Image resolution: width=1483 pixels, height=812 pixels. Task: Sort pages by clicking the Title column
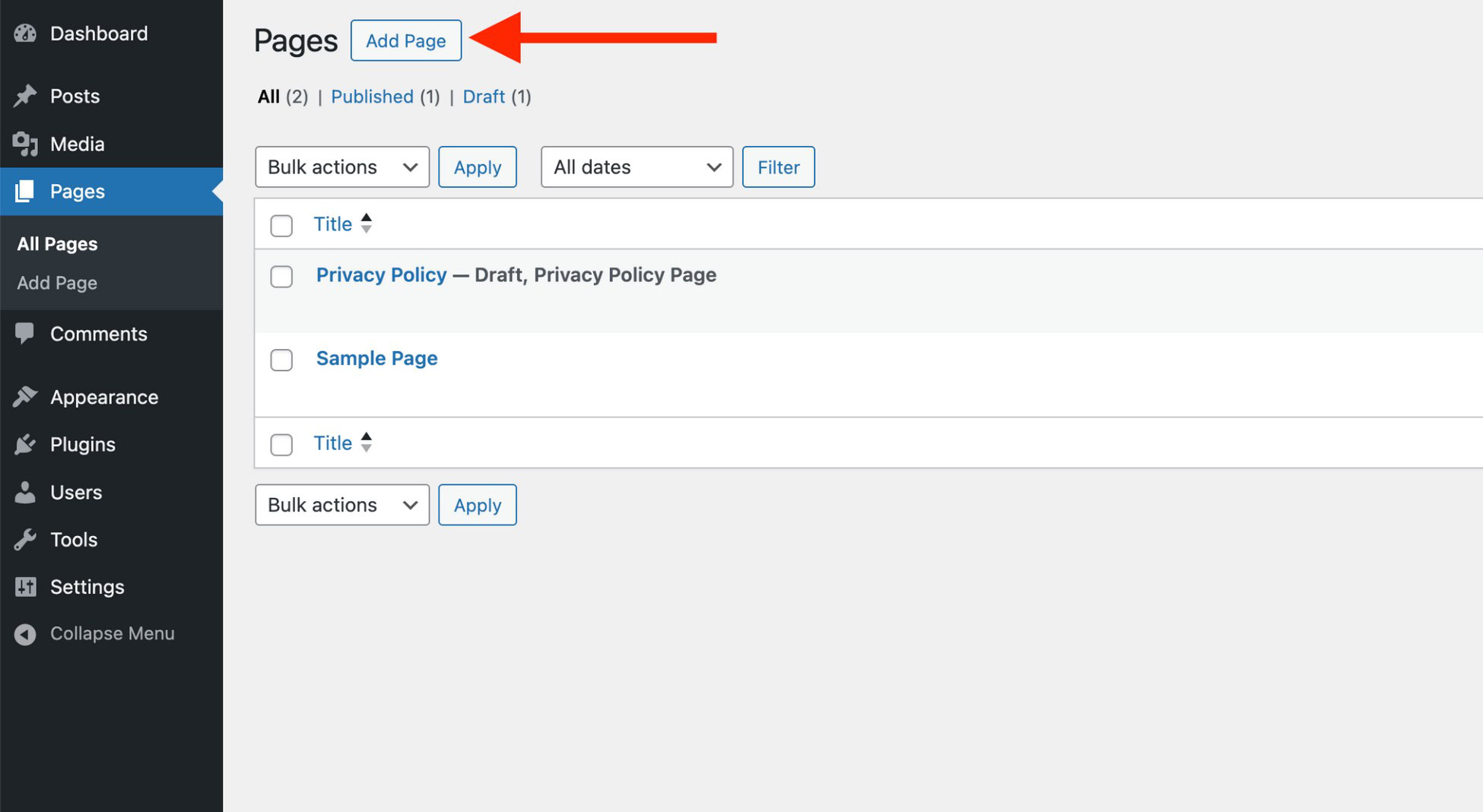click(x=332, y=224)
